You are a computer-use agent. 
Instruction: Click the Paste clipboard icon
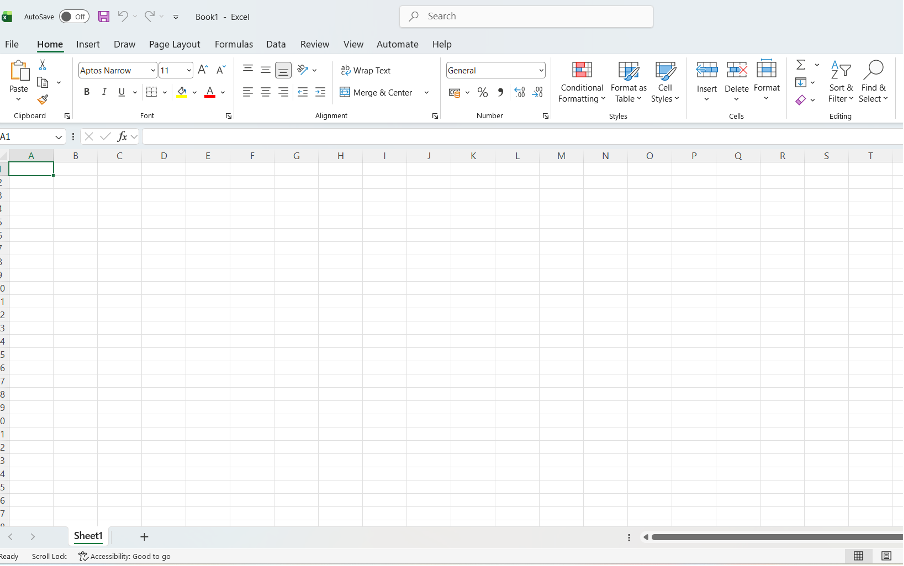pyautogui.click(x=19, y=71)
